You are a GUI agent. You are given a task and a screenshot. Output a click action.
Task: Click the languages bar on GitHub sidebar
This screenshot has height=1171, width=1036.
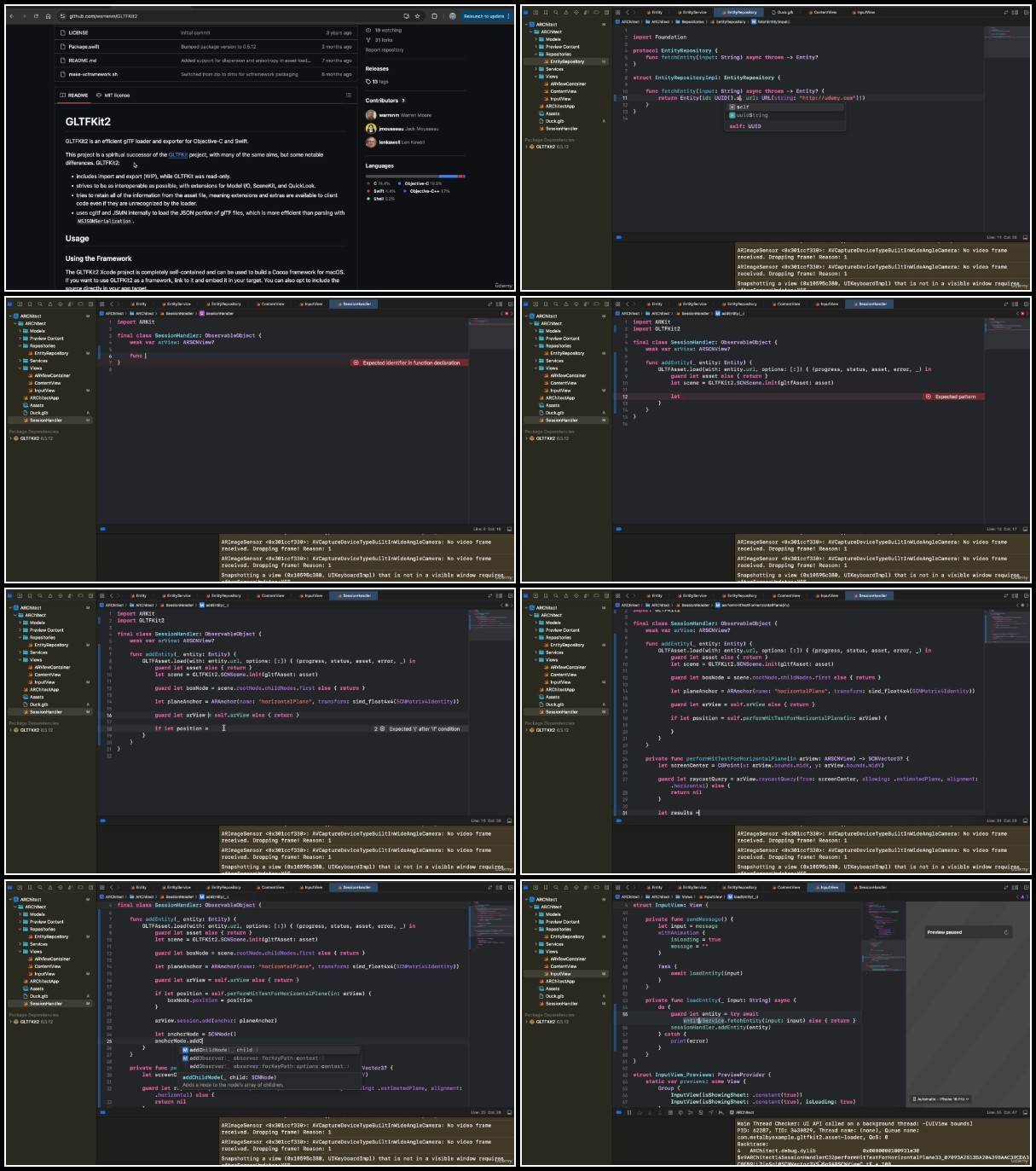415,177
